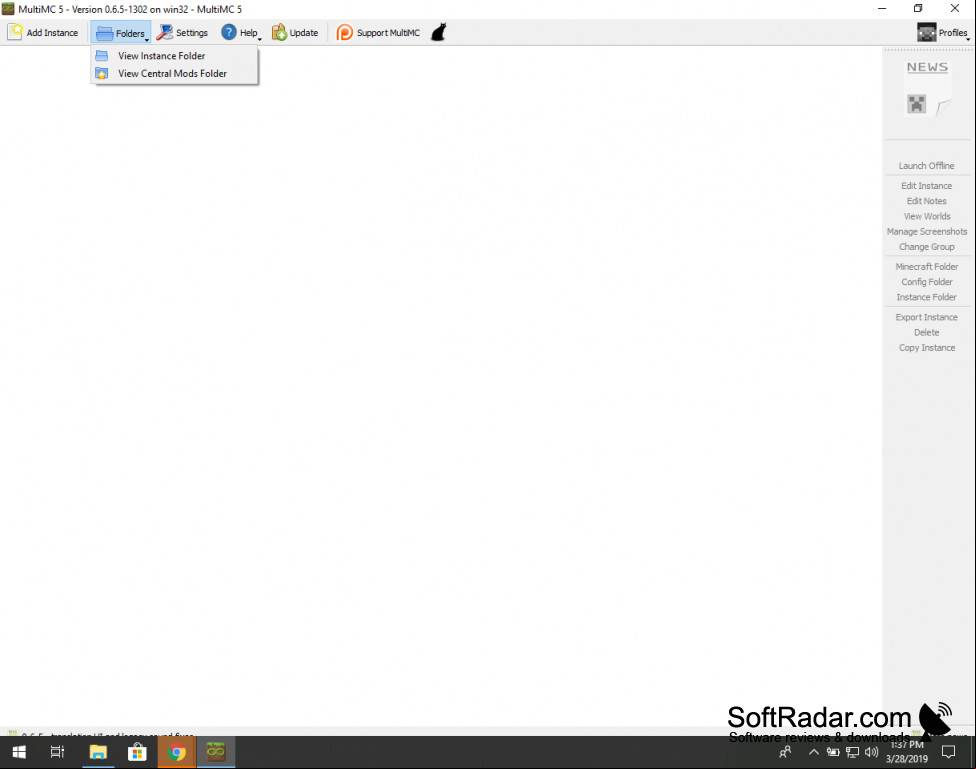Click the battery icon in system tray
Screen dimensions: 976x769
pos(833,752)
